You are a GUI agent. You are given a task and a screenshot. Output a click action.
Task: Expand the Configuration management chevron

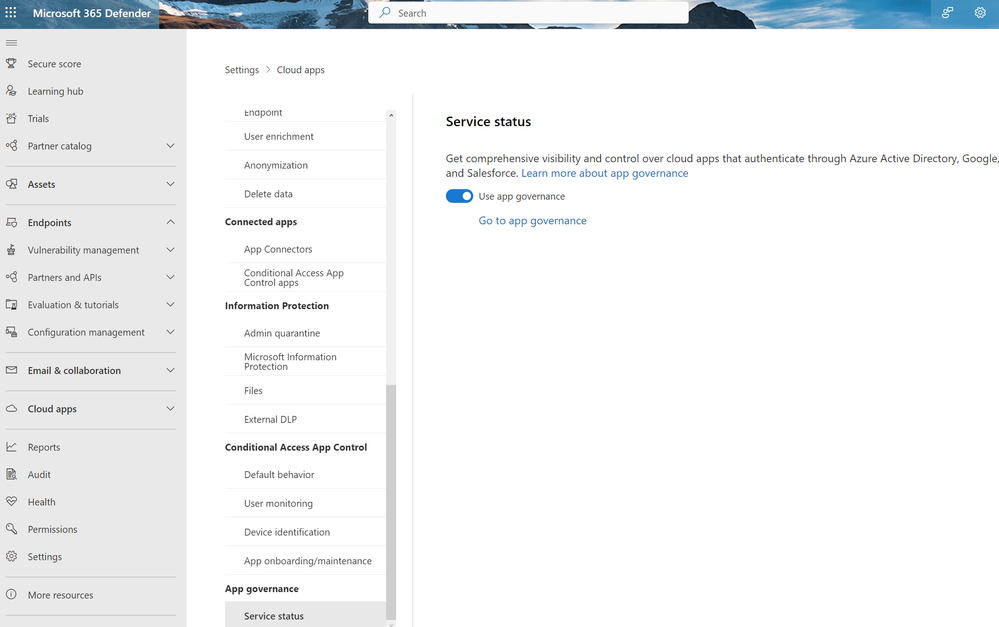pos(170,332)
